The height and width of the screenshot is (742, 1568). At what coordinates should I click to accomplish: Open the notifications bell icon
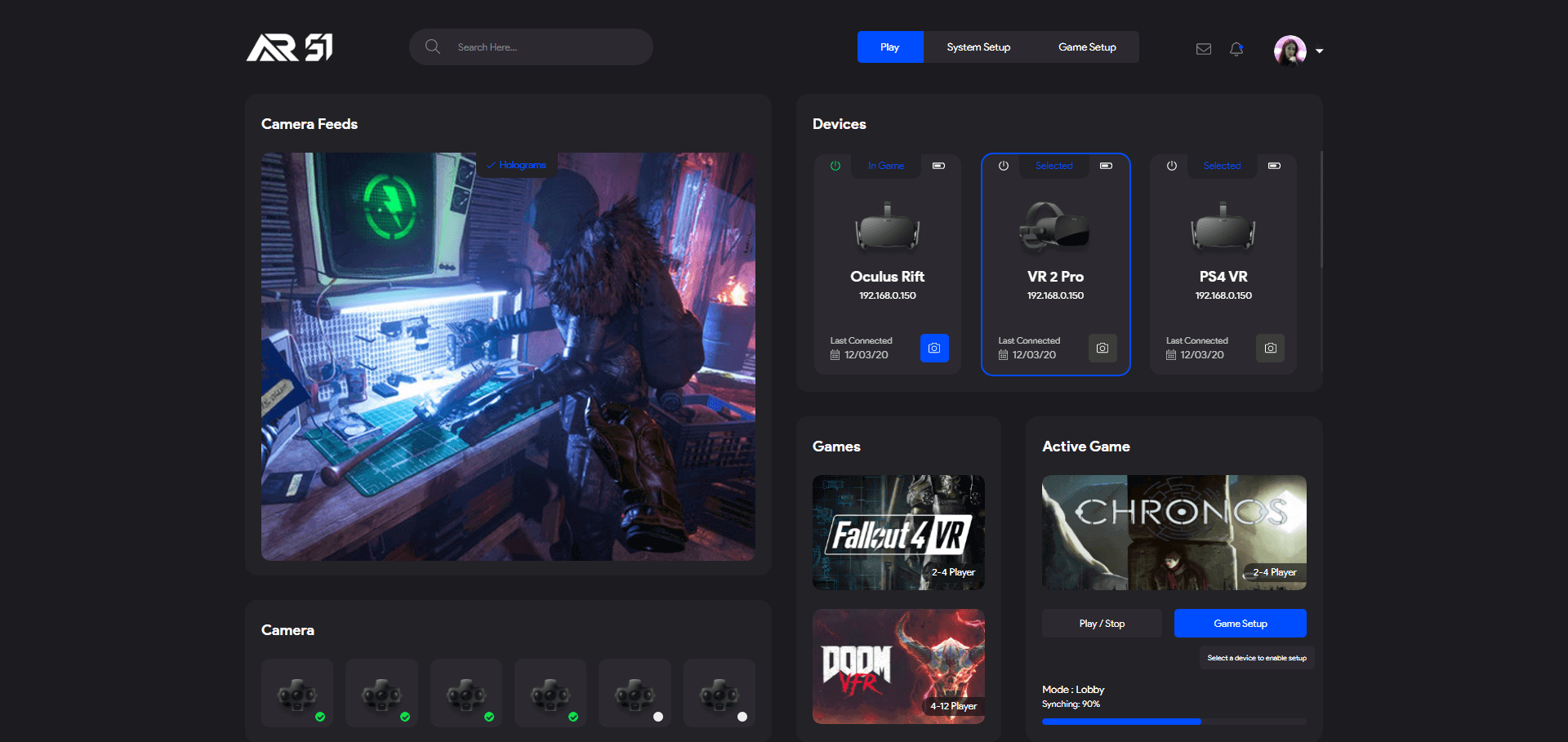1236,49
